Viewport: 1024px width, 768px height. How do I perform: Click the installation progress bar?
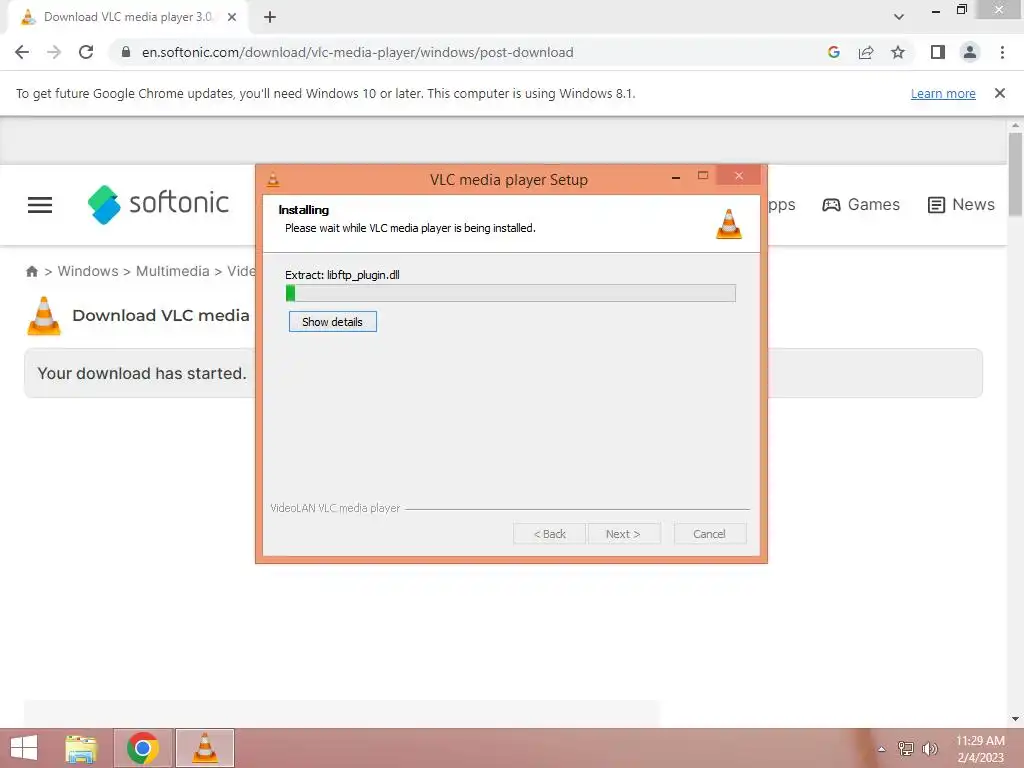click(511, 293)
